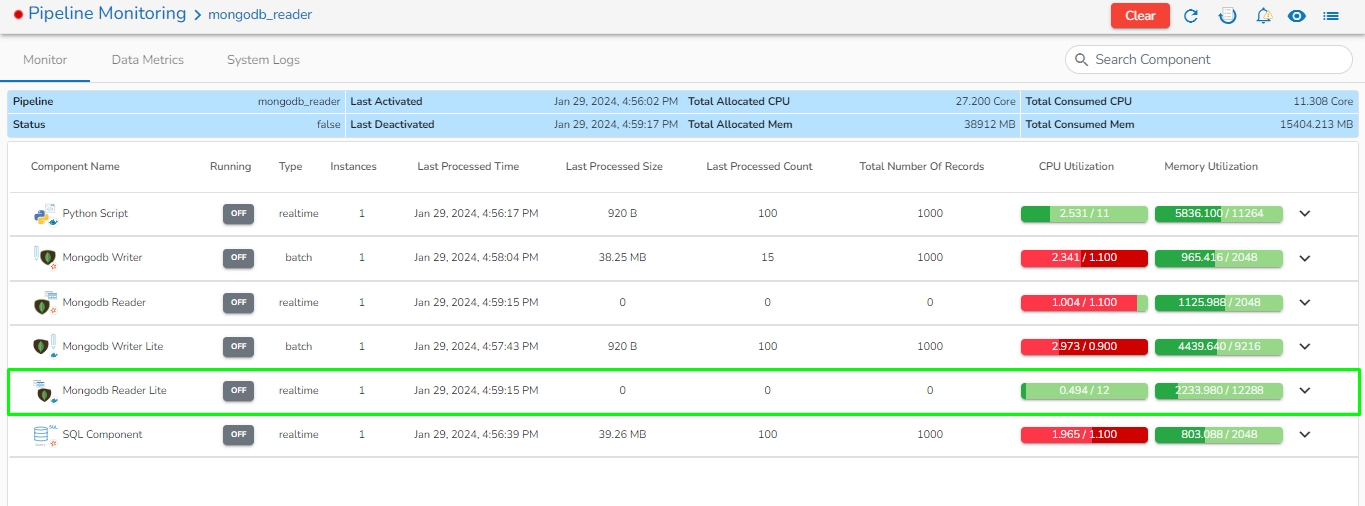This screenshot has width=1365, height=506.
Task: Expand the Mongodb Writer Lite row chevron
Action: [x=1304, y=346]
